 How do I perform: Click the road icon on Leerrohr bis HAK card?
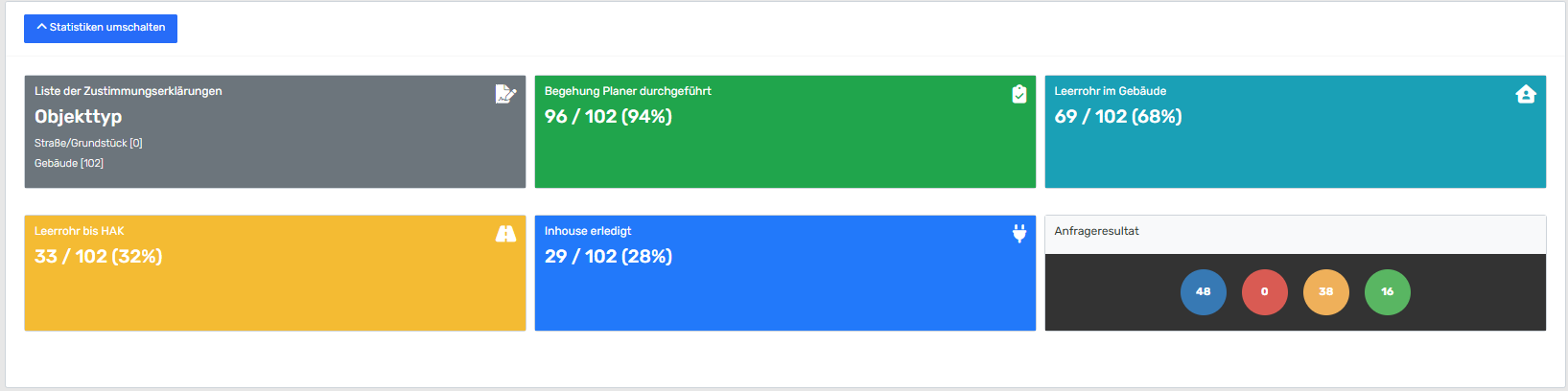505,234
